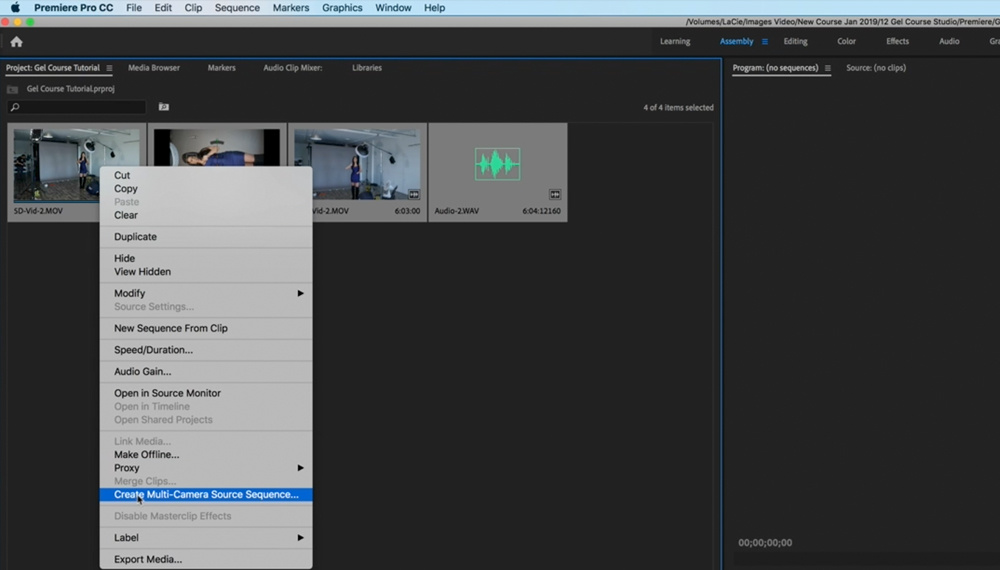The image size is (1000, 570).
Task: Open the Program monitor panel menu icon
Action: (827, 68)
